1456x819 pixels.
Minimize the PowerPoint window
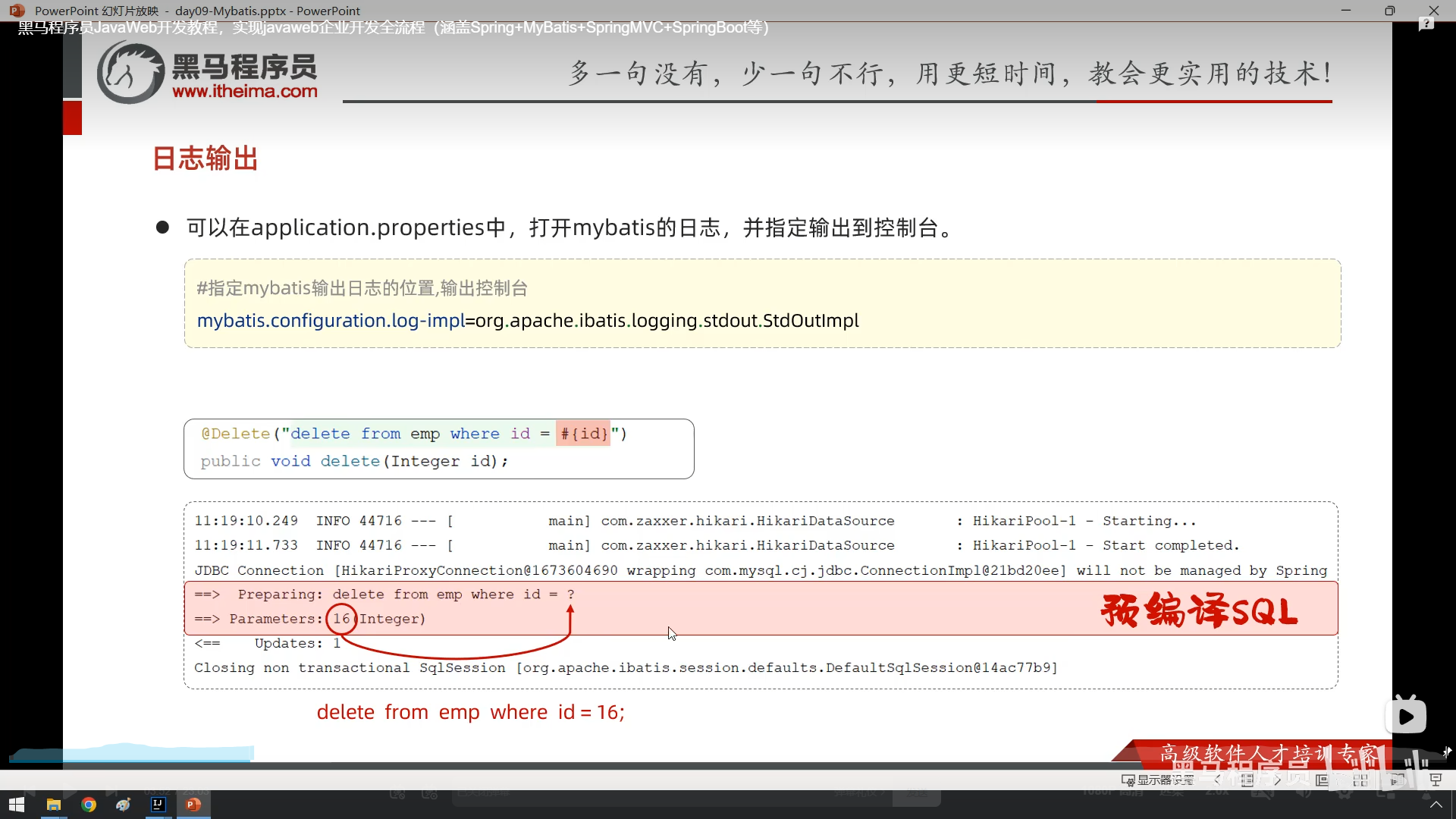pyautogui.click(x=1346, y=11)
